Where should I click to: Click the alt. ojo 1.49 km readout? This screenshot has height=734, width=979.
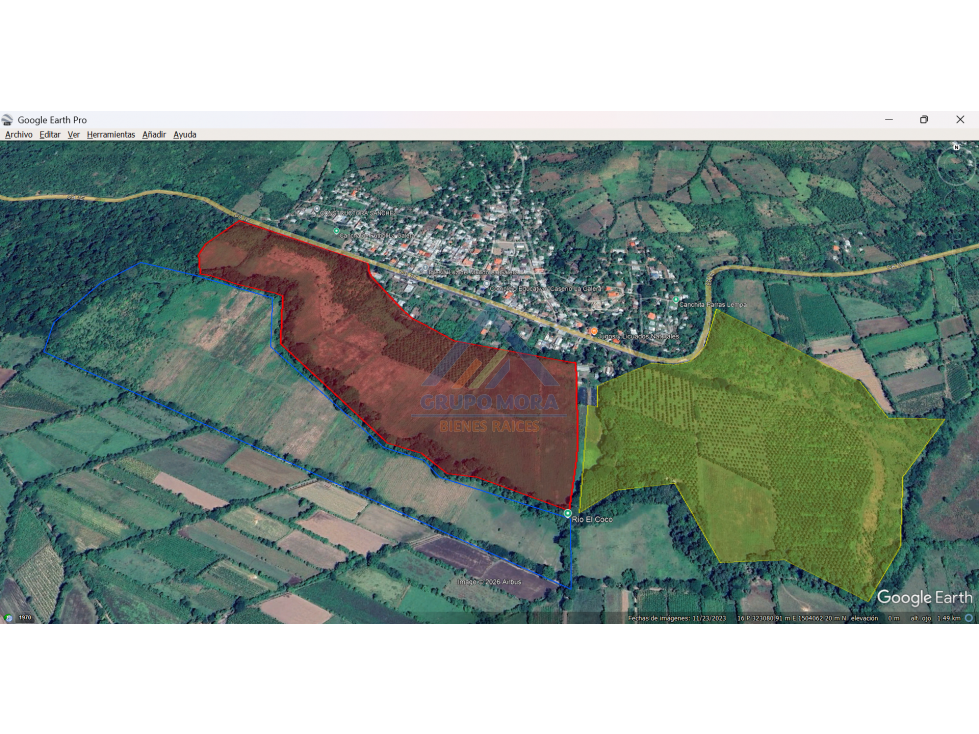pos(935,618)
